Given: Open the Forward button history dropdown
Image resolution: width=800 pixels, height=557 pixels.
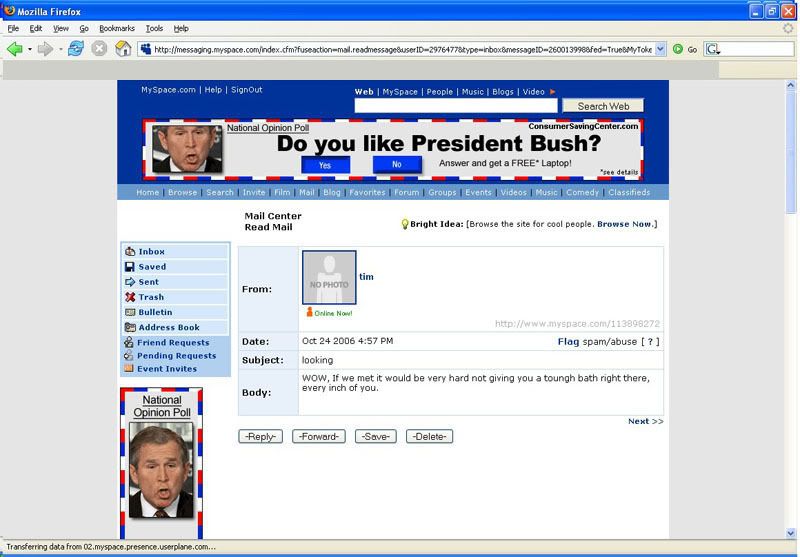Looking at the screenshot, I should [61, 49].
